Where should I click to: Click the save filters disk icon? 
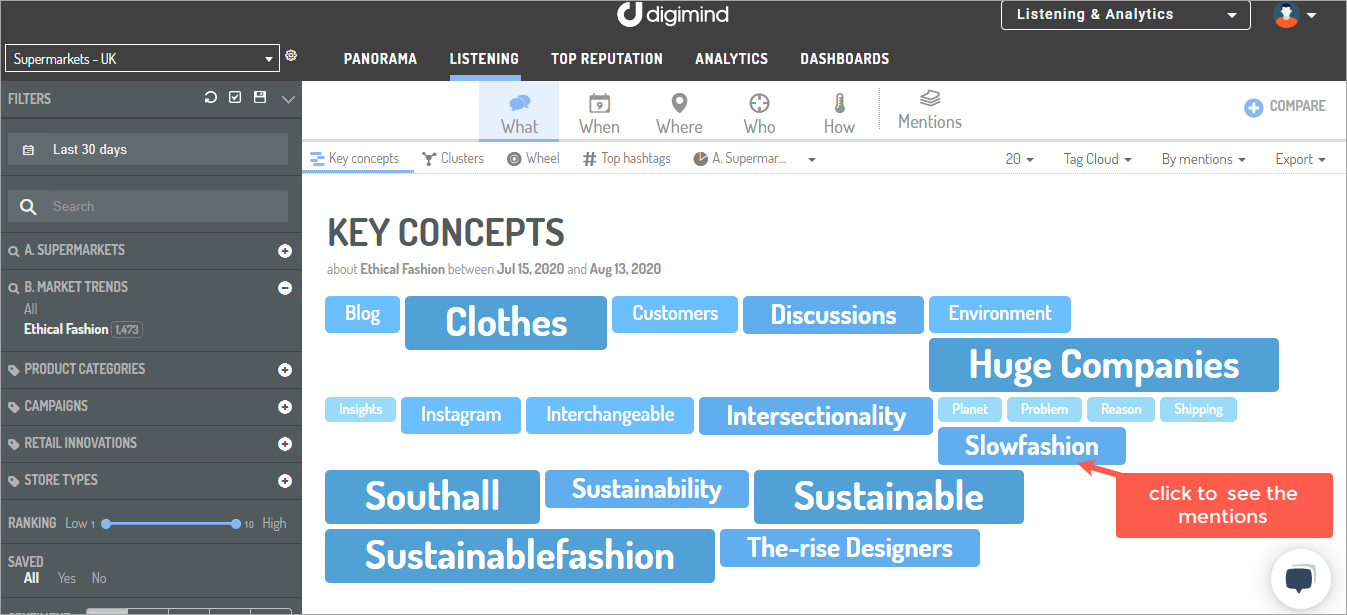pos(260,98)
